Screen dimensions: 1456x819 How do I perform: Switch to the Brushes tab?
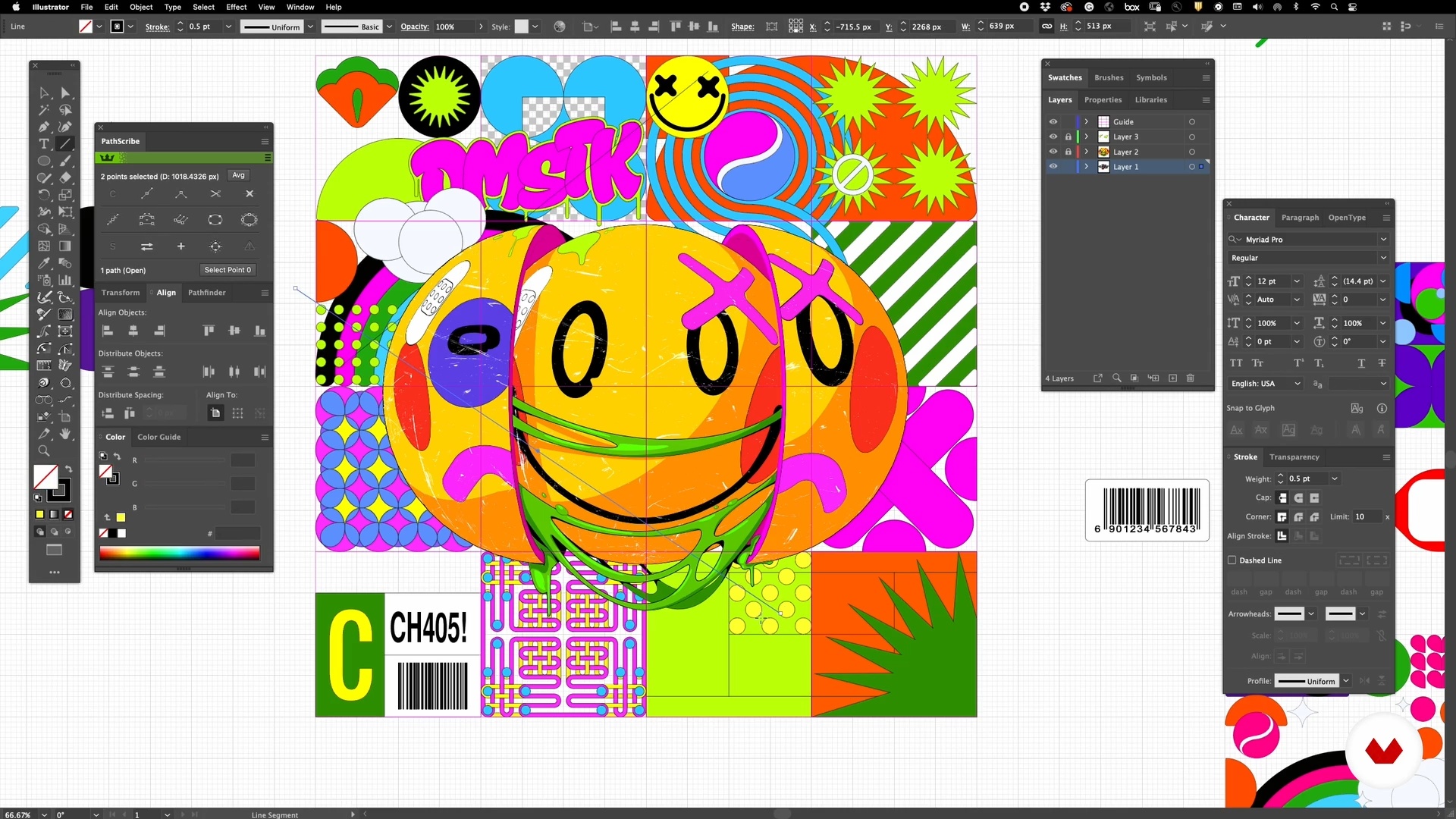coord(1109,77)
